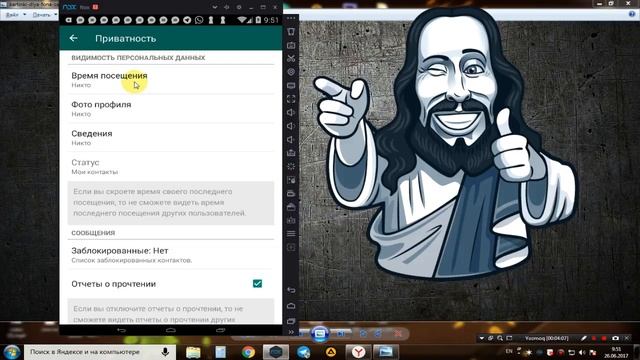This screenshot has height=360, width=640.
Task: Click Wi-Fi icon in Android status bar
Action: 242,20
